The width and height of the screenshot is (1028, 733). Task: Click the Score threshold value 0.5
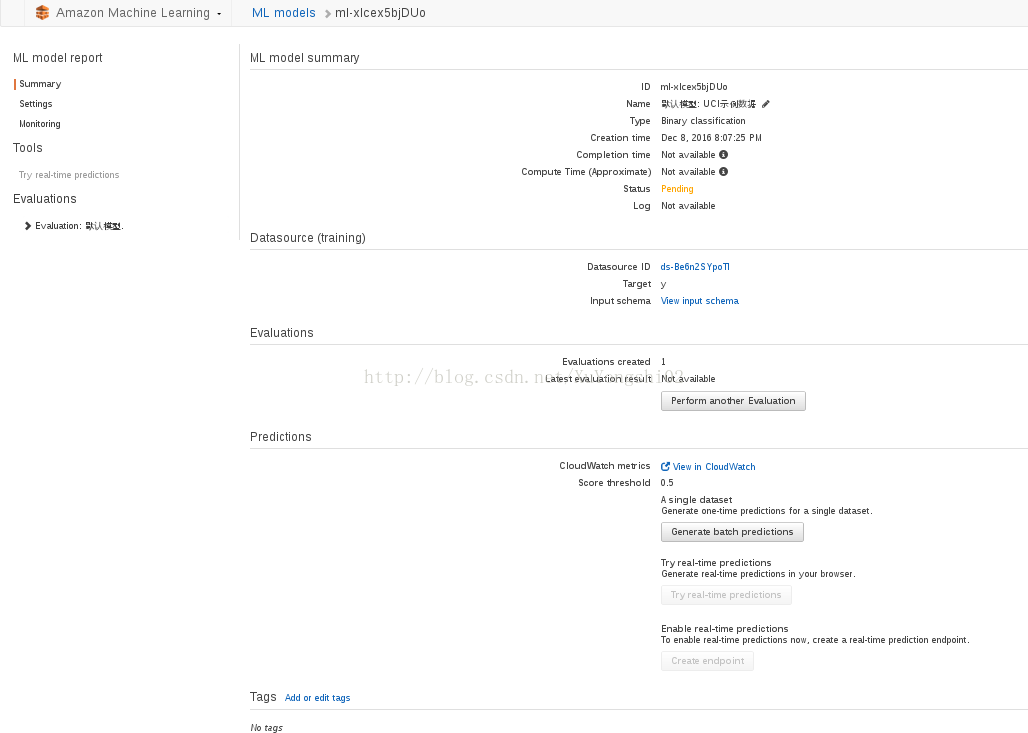[x=667, y=483]
